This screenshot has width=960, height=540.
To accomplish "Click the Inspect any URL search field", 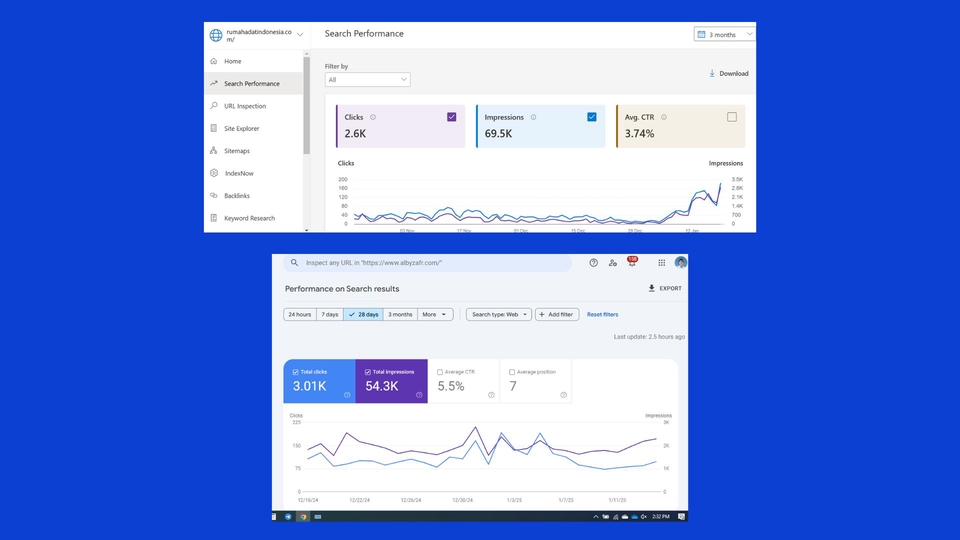I will [x=427, y=263].
